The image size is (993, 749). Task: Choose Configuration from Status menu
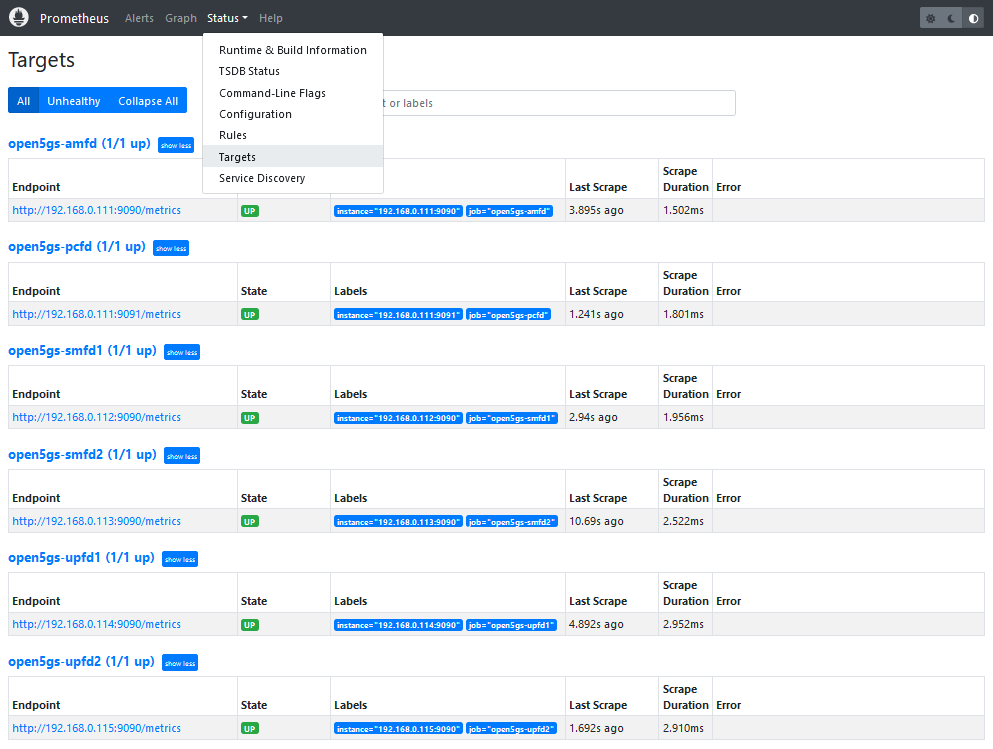click(293, 114)
